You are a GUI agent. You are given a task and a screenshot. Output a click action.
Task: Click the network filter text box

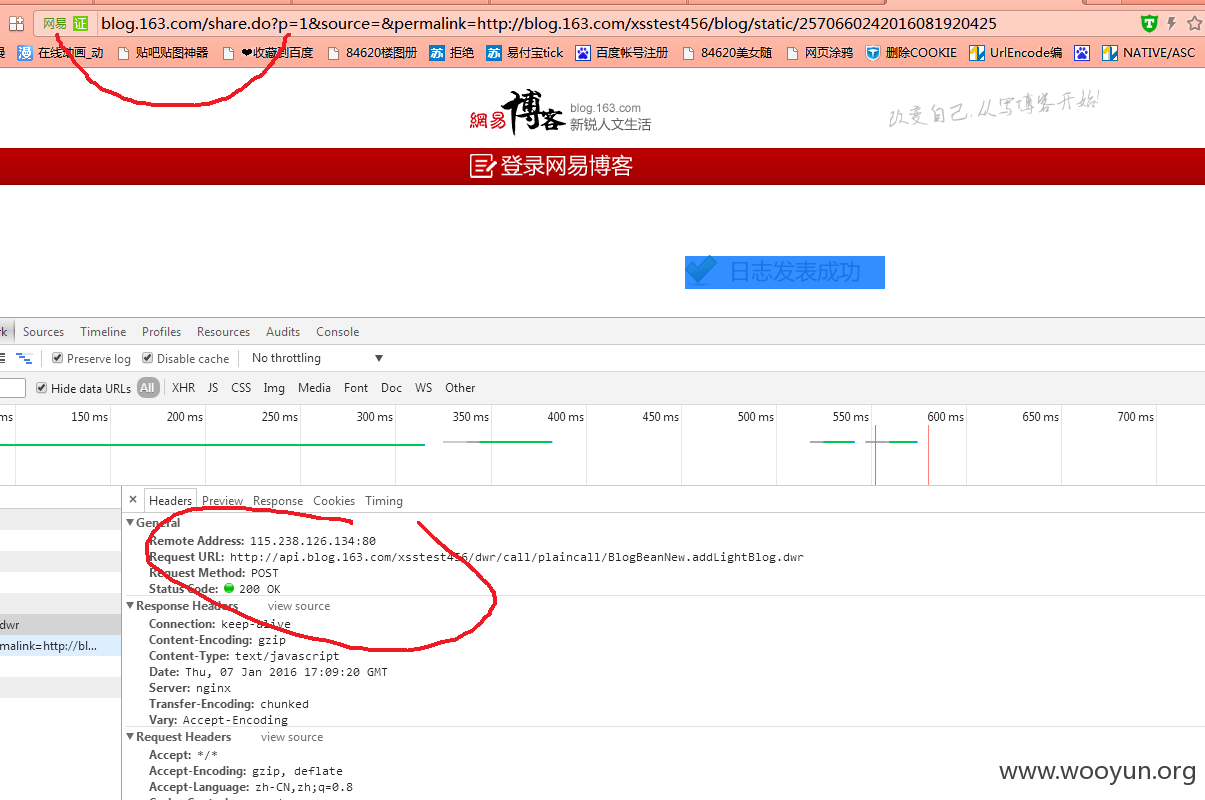click(x=12, y=388)
